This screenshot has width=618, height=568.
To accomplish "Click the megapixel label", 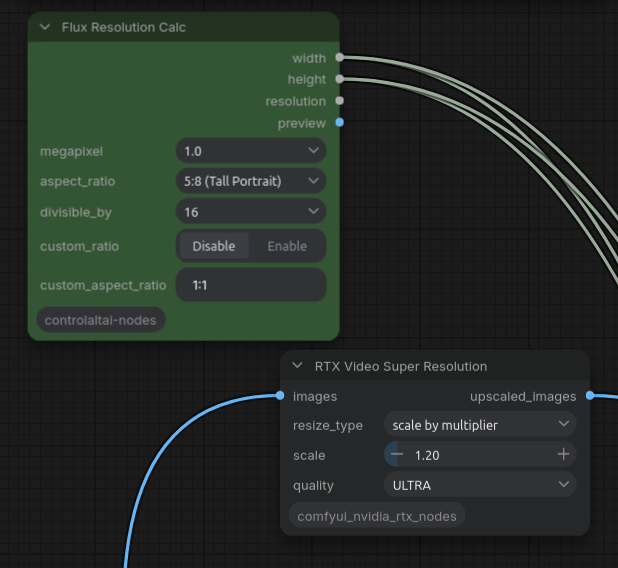I will point(71,151).
